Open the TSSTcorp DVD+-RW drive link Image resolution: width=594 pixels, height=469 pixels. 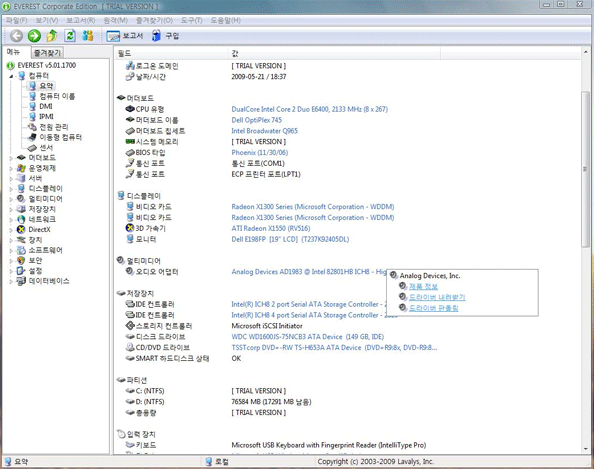pos(334,348)
